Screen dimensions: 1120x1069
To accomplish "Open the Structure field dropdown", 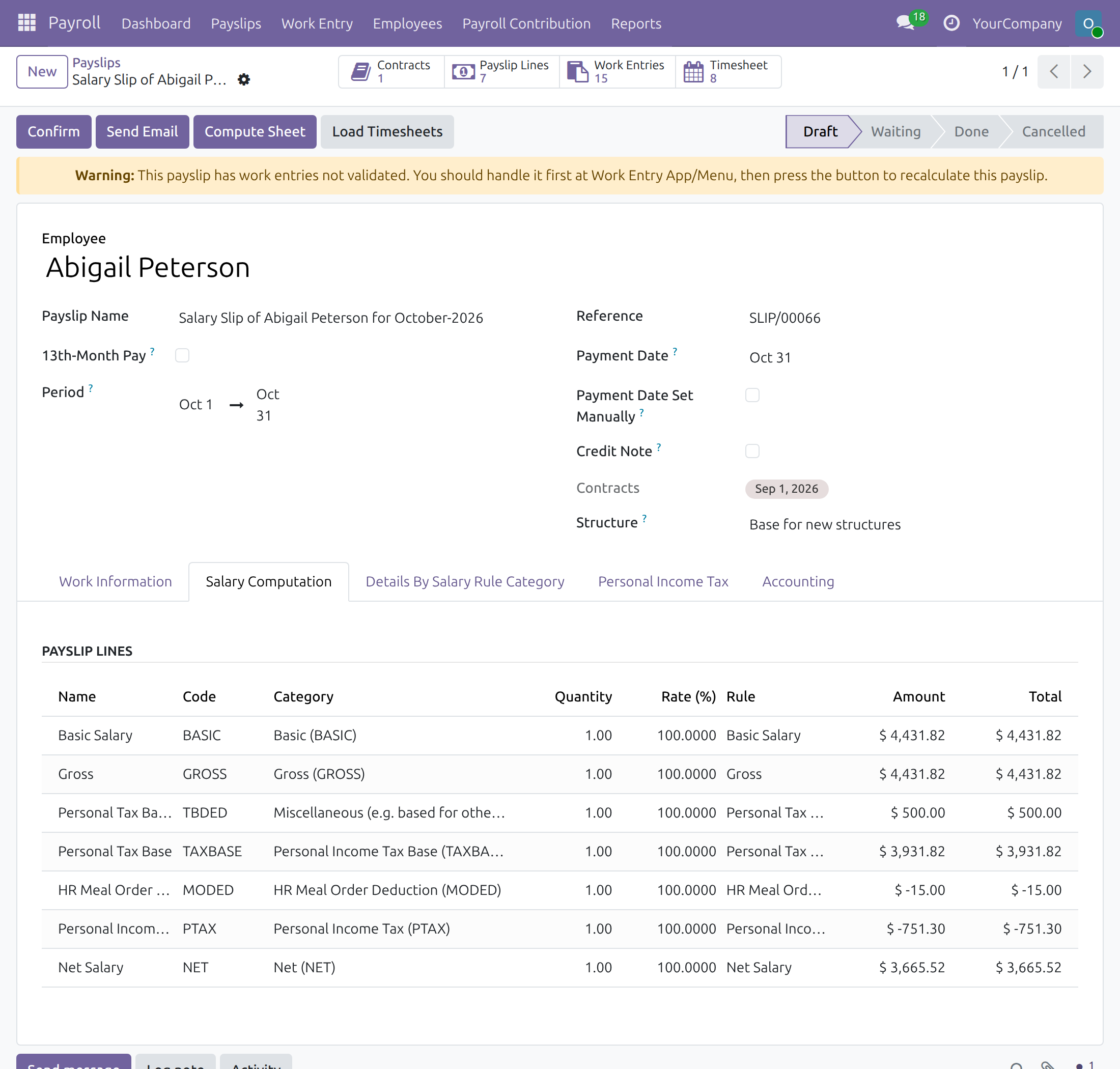I will 912,524.
